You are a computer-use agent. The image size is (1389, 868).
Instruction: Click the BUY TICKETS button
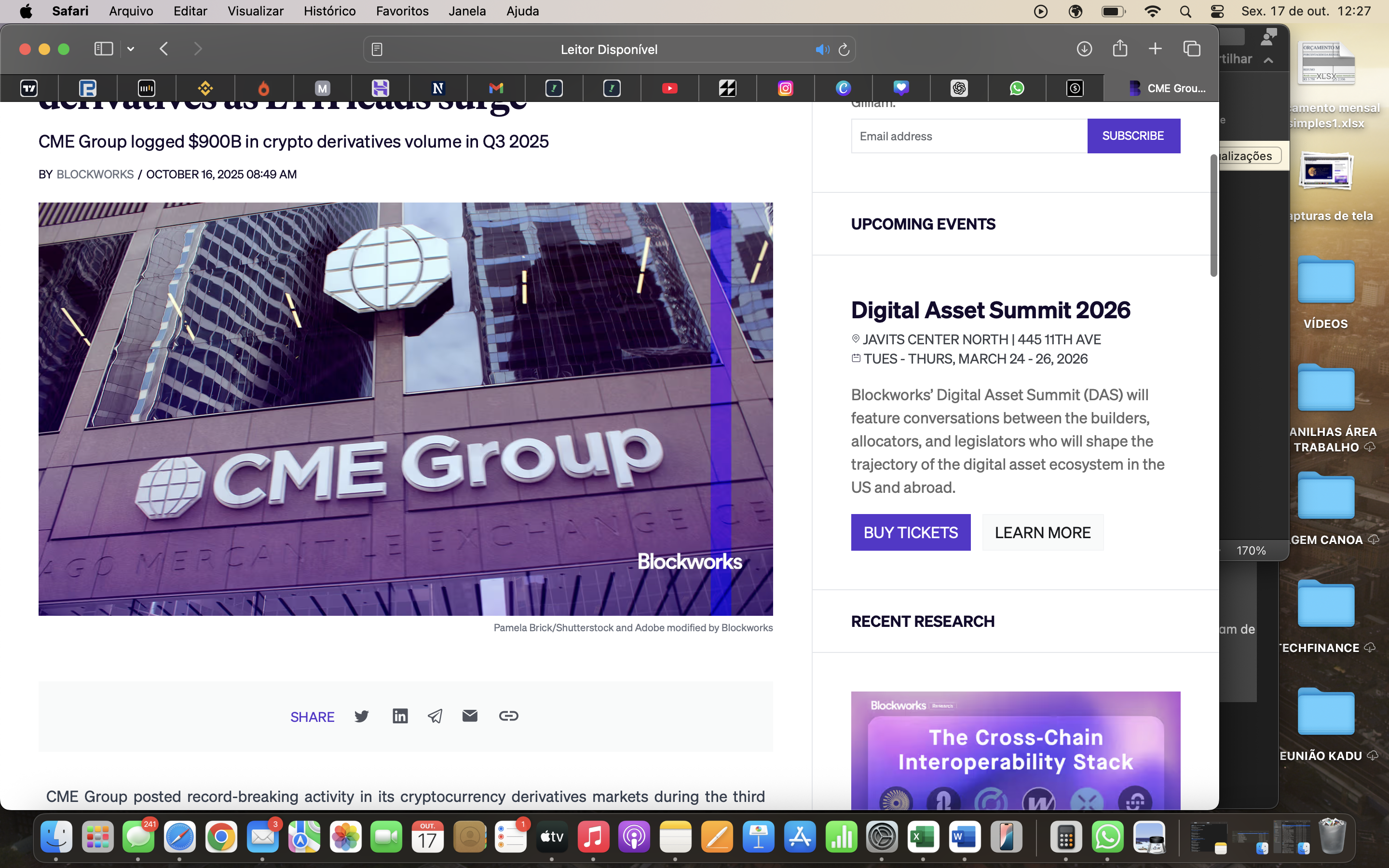[x=910, y=532]
